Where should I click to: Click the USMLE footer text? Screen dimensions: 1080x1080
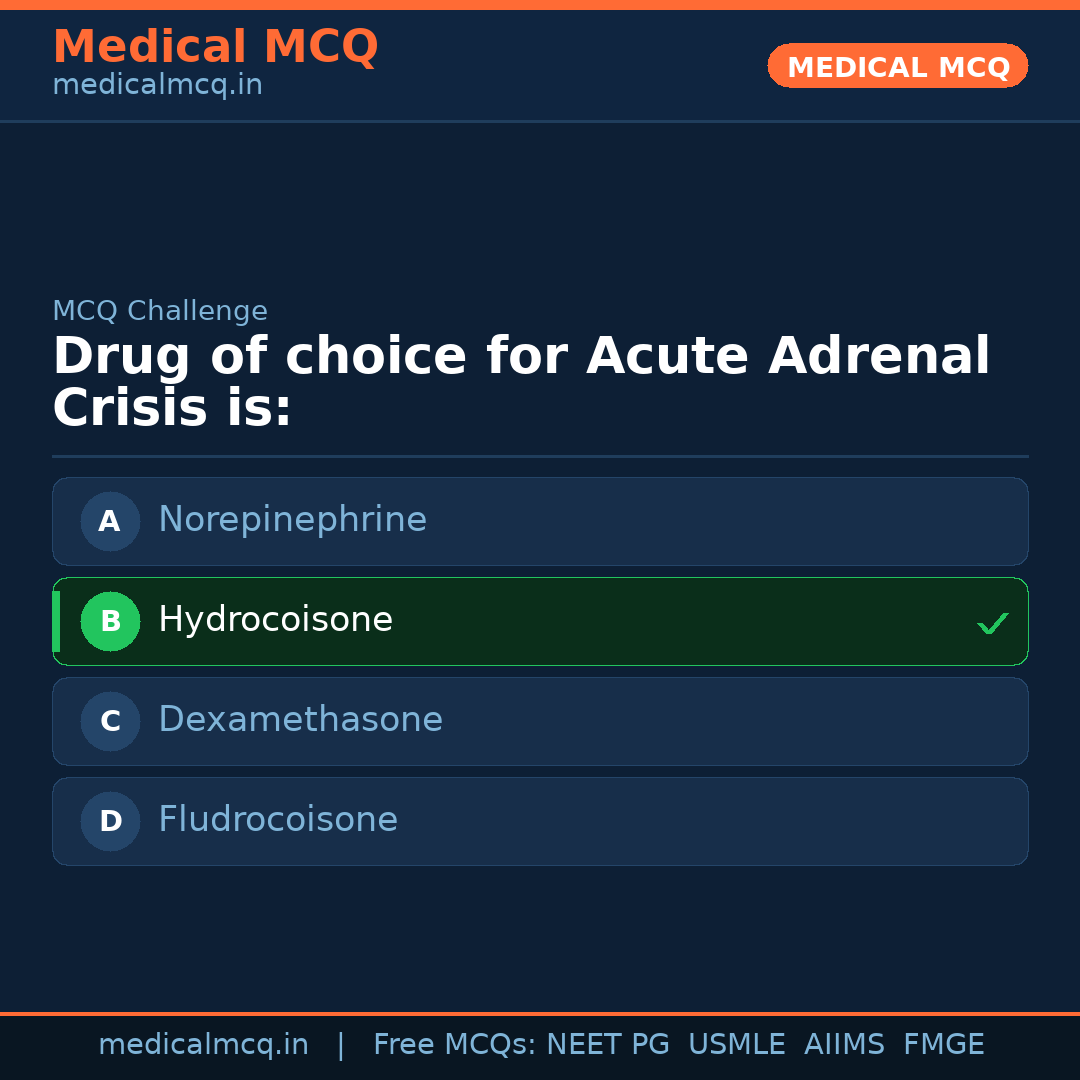[x=736, y=1045]
